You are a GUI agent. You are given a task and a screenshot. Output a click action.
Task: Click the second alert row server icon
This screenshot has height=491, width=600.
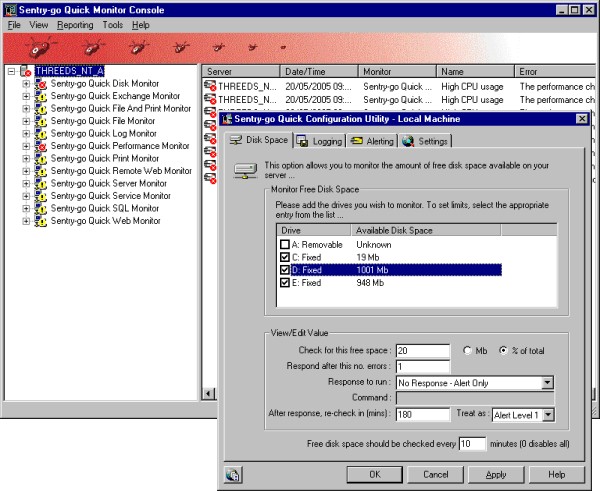click(x=210, y=100)
